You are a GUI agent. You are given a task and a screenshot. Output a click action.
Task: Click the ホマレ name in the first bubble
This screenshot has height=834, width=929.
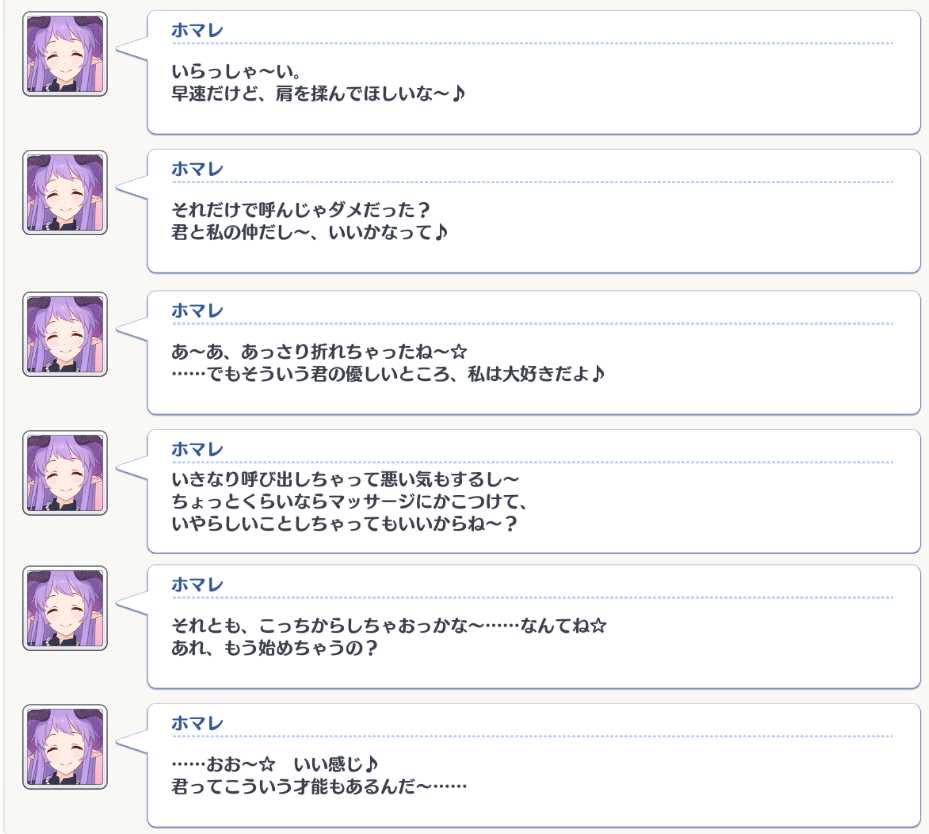tap(197, 30)
